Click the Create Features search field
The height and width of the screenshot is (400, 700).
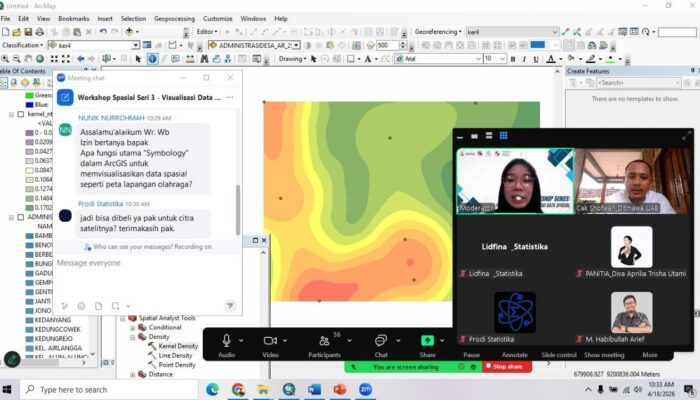pyautogui.click(x=639, y=83)
